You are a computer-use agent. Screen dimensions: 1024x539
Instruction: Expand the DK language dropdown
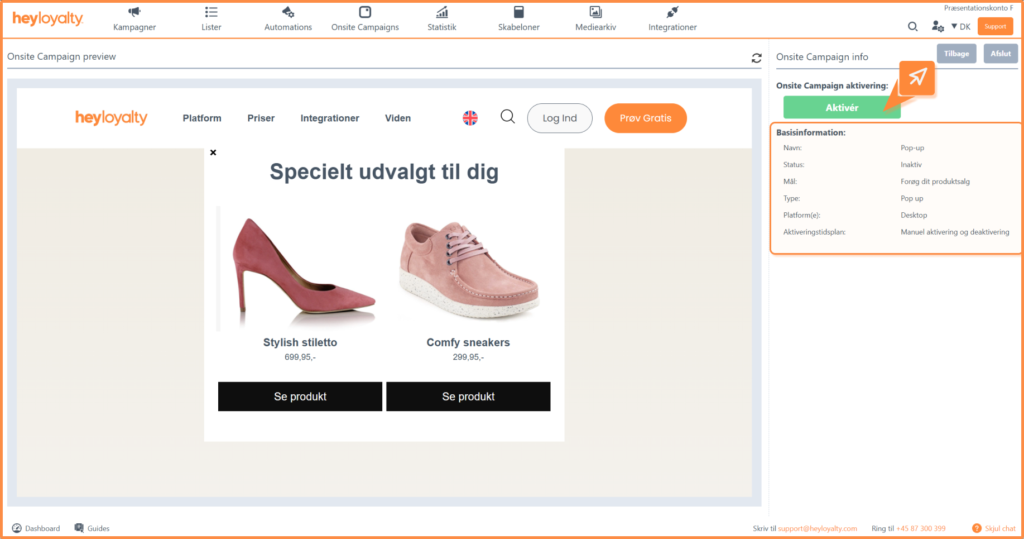coord(960,27)
